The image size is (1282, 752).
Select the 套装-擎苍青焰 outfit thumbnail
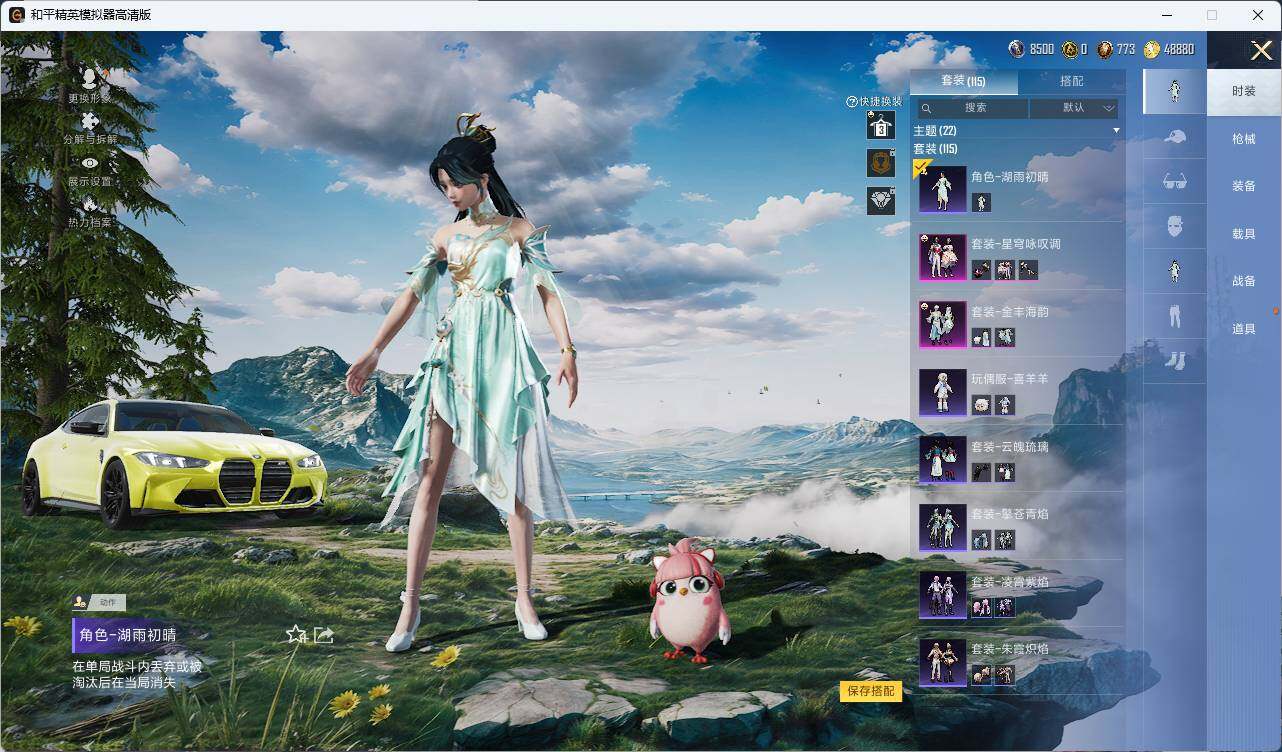(x=943, y=527)
